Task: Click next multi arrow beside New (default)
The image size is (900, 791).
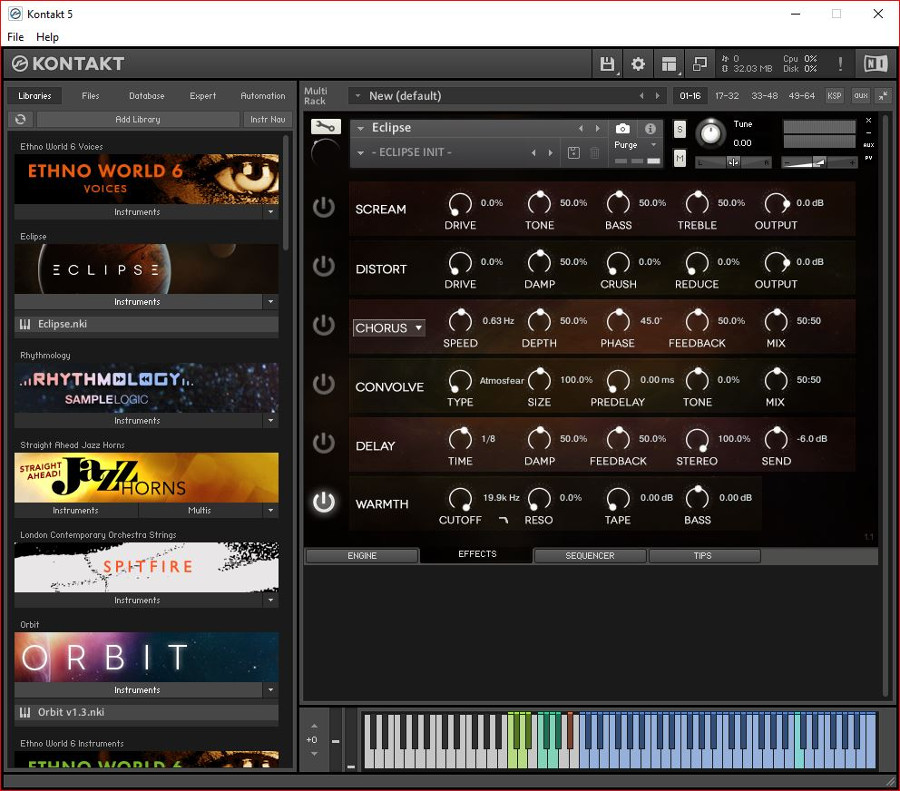Action: coord(658,96)
